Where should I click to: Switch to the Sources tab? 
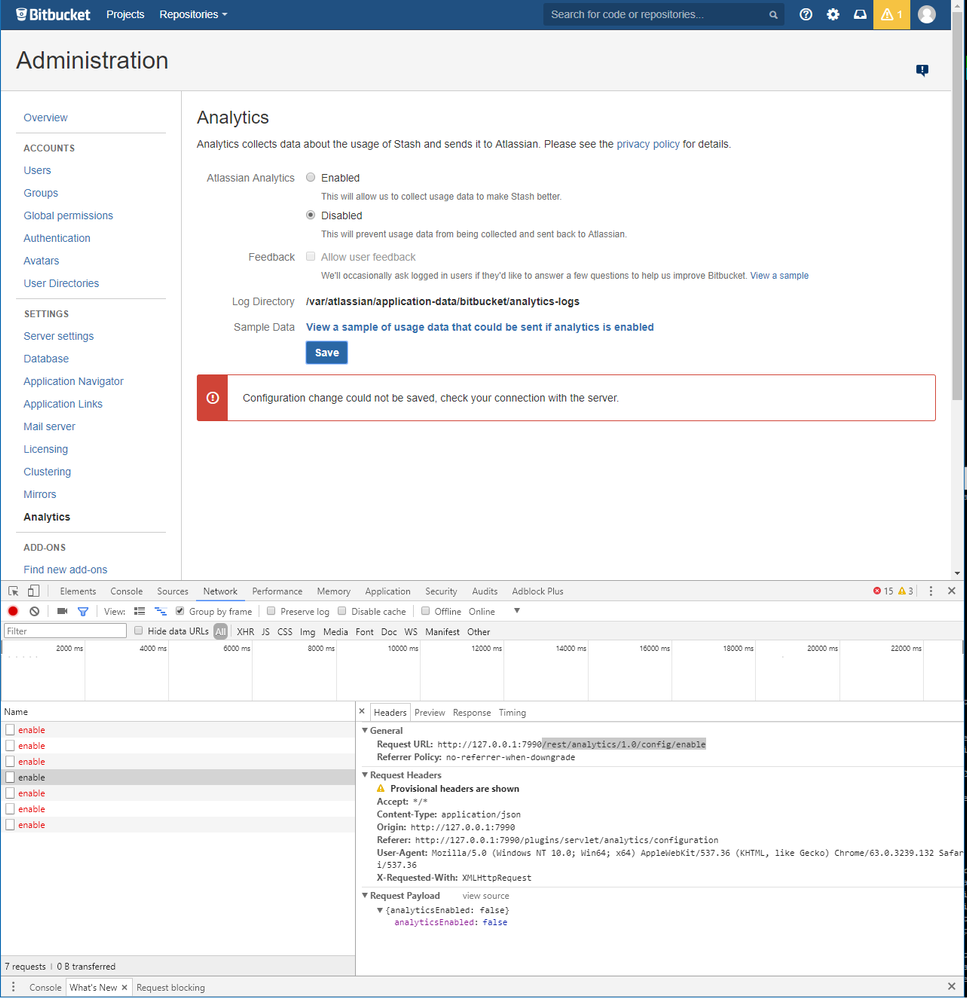coord(173,591)
